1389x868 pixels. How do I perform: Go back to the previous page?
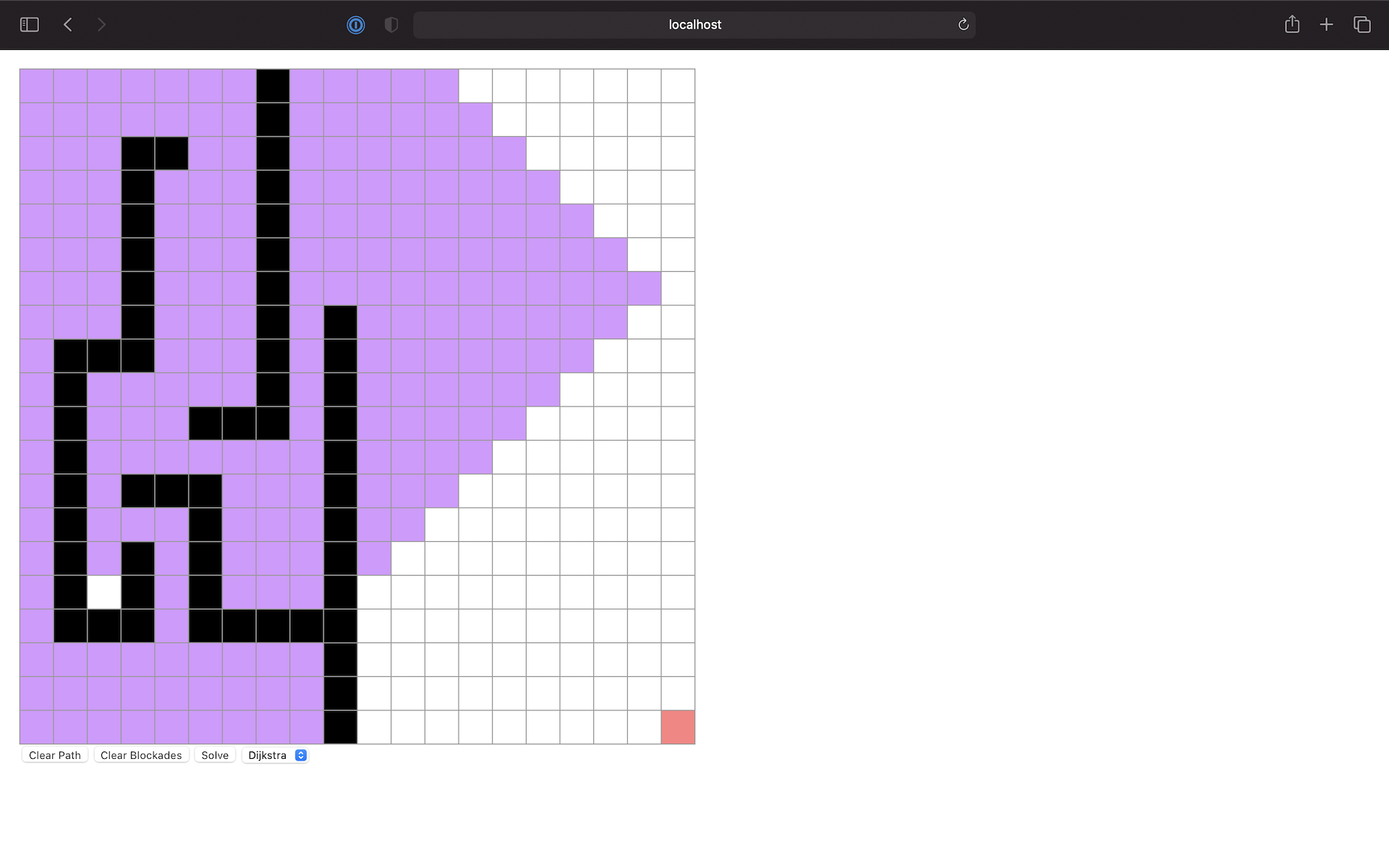tap(67, 24)
